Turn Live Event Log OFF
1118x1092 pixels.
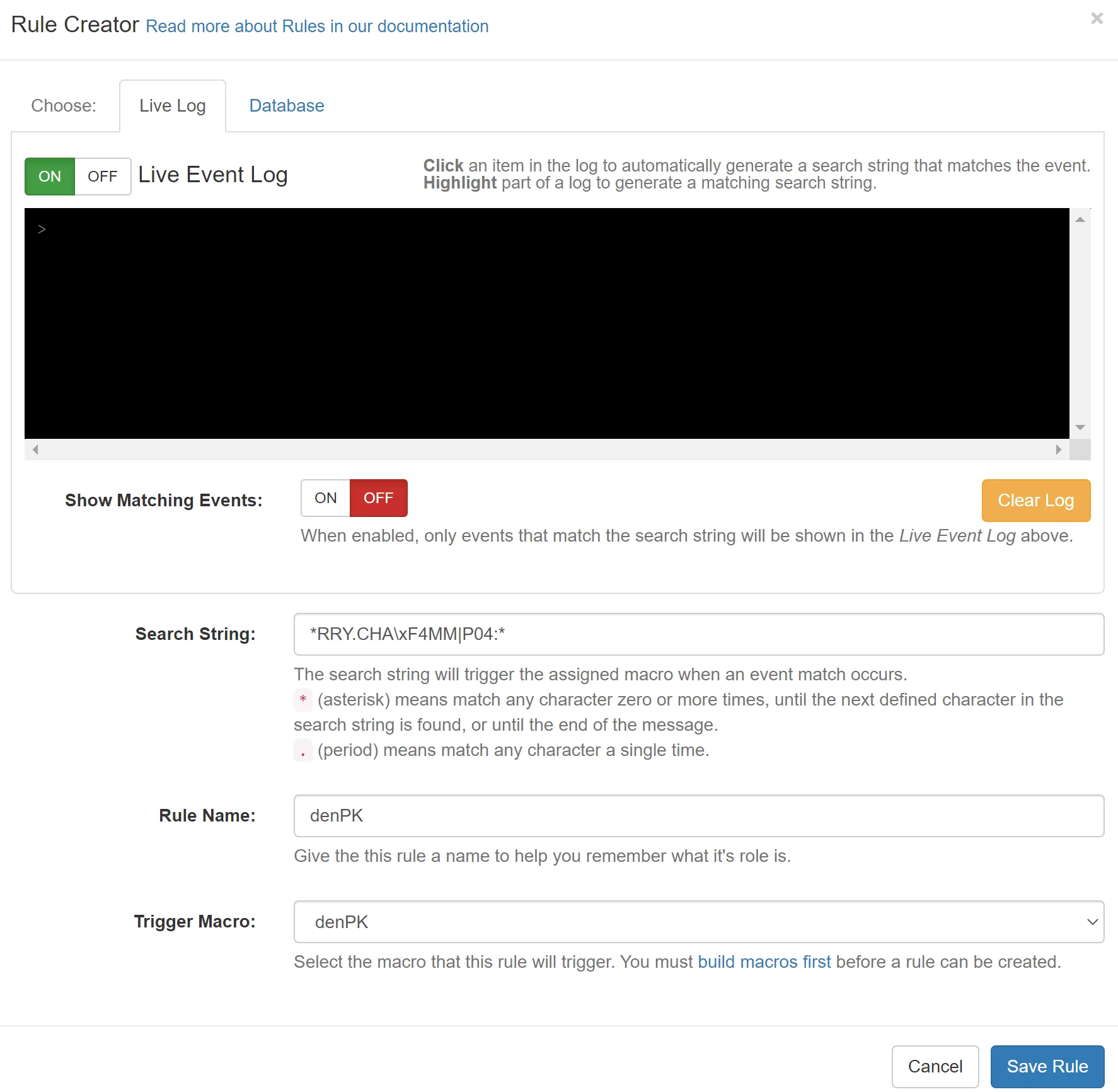pyautogui.click(x=103, y=177)
